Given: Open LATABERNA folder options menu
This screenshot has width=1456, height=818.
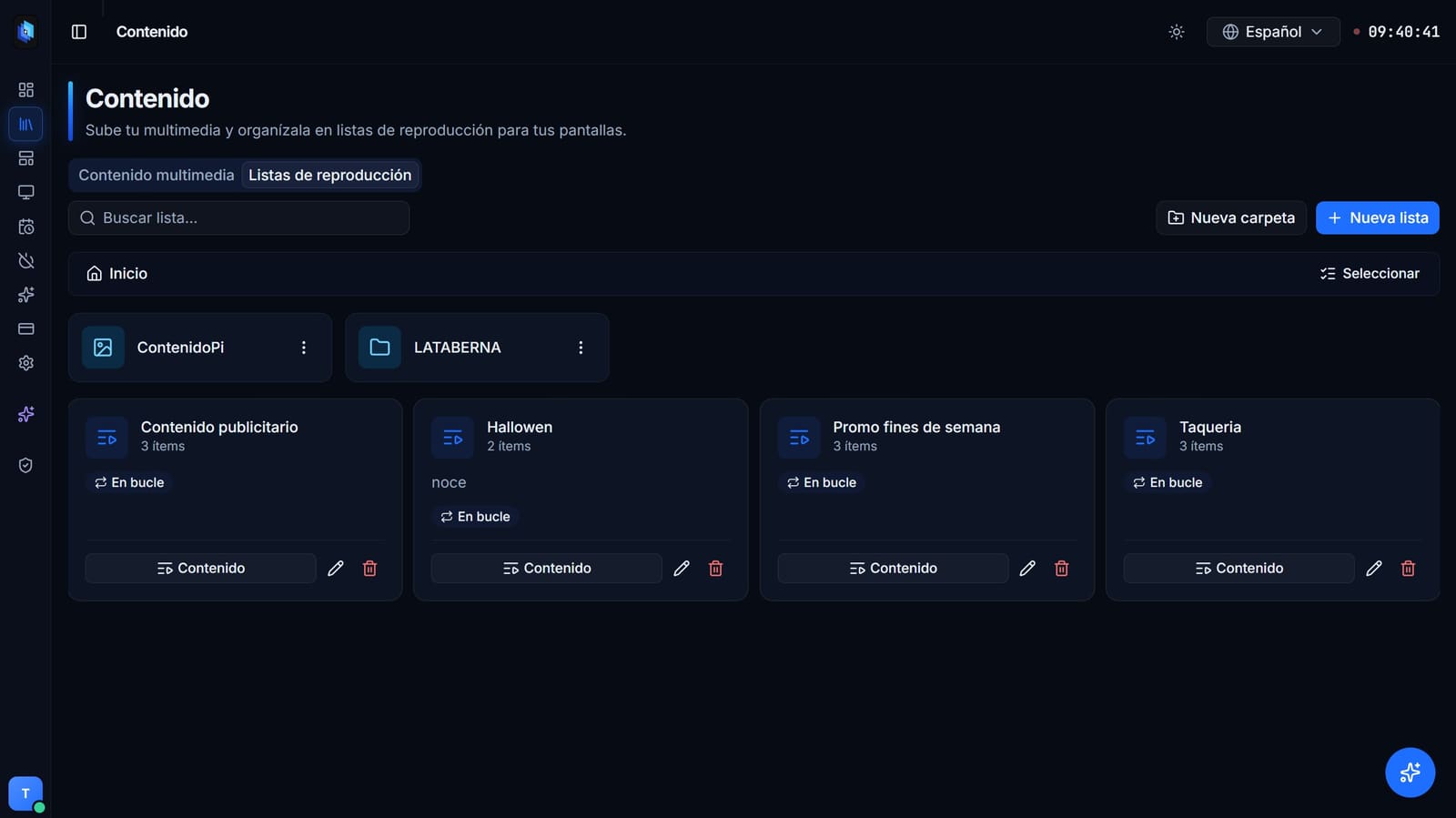Looking at the screenshot, I should coord(581,348).
